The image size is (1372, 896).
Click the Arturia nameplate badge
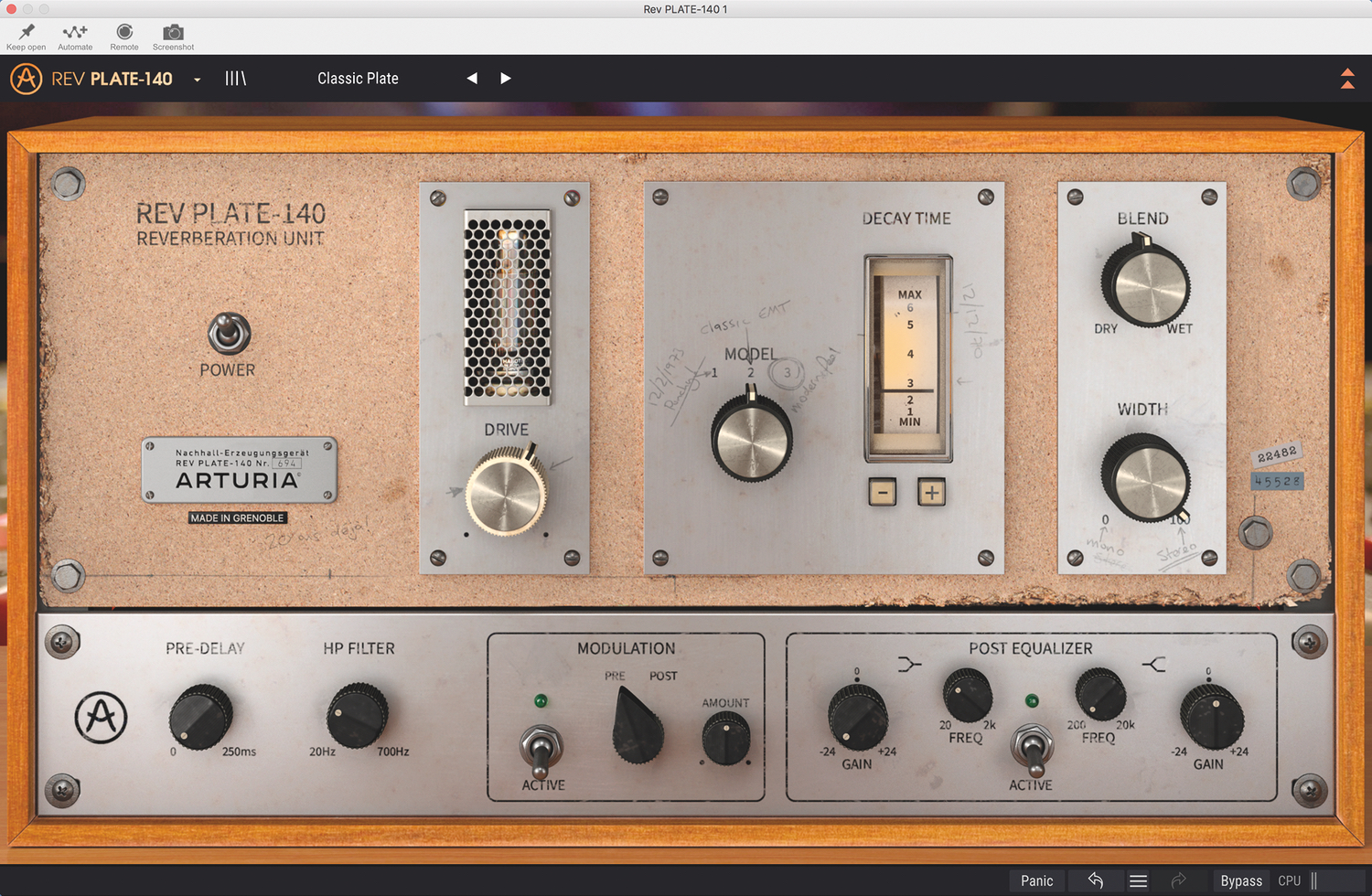[239, 470]
